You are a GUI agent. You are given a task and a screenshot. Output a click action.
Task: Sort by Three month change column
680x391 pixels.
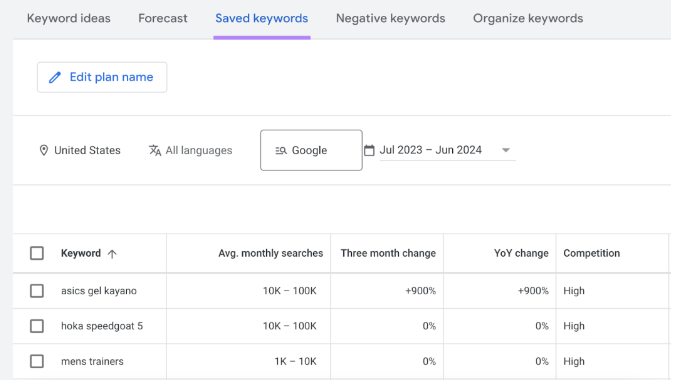point(388,253)
